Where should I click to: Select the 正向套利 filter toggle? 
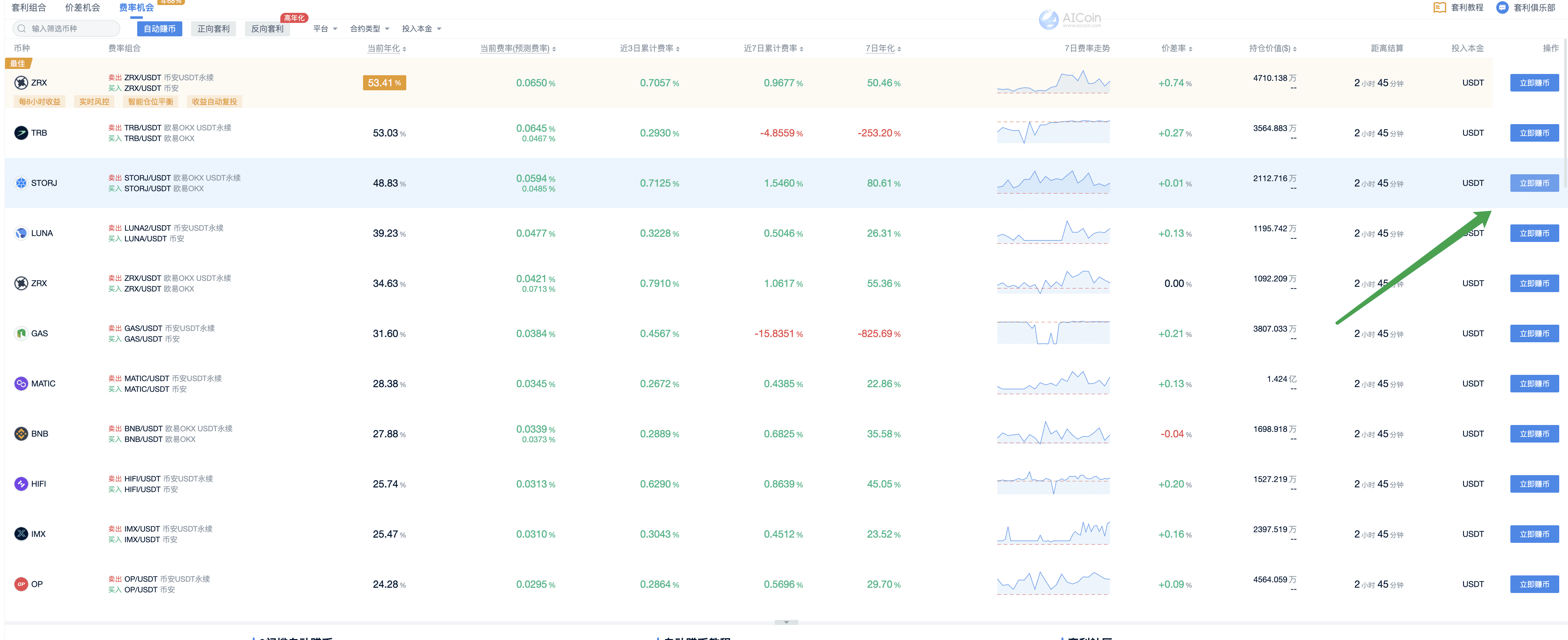pyautogui.click(x=213, y=29)
